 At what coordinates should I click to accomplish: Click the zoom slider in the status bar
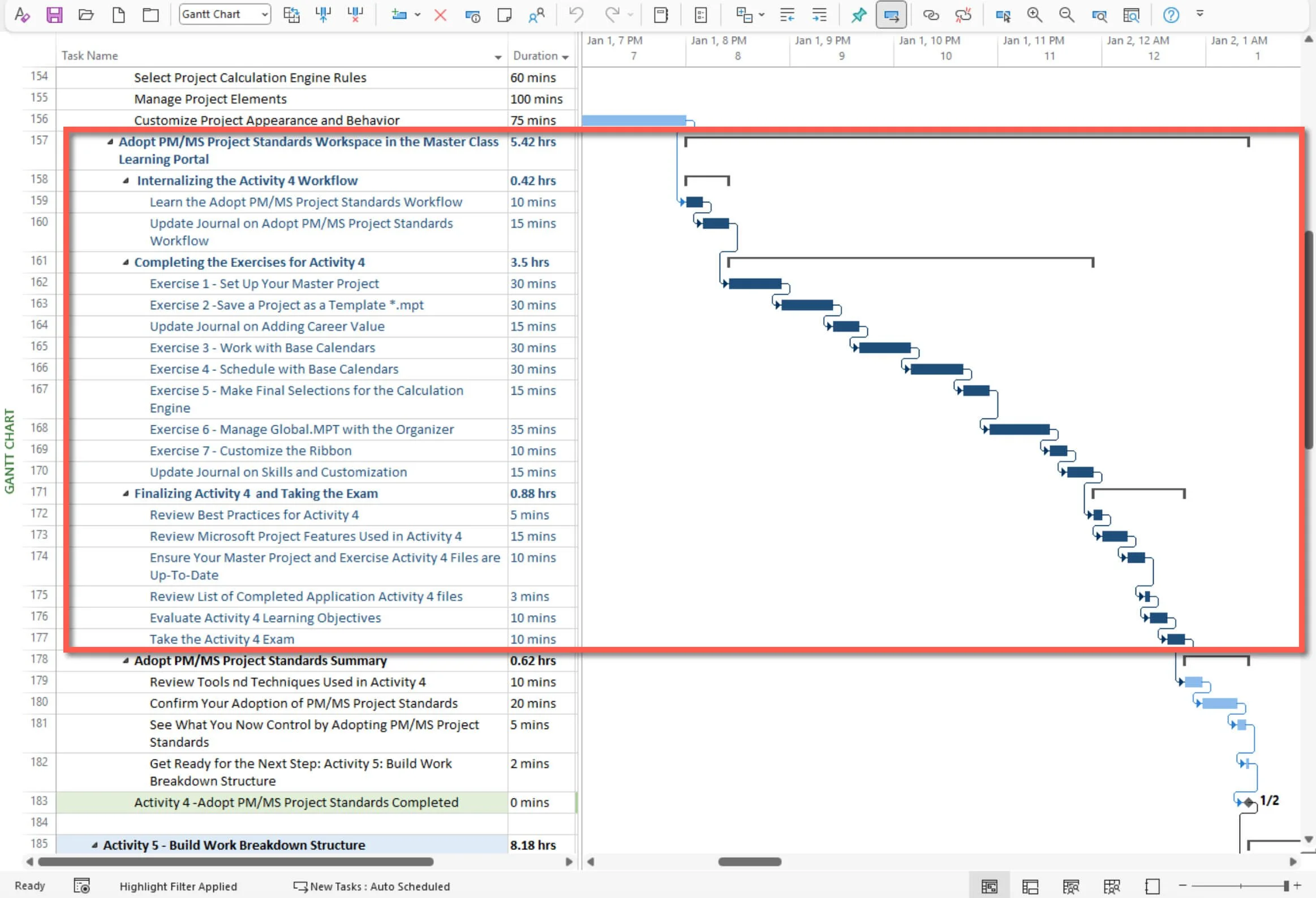pos(1239,886)
